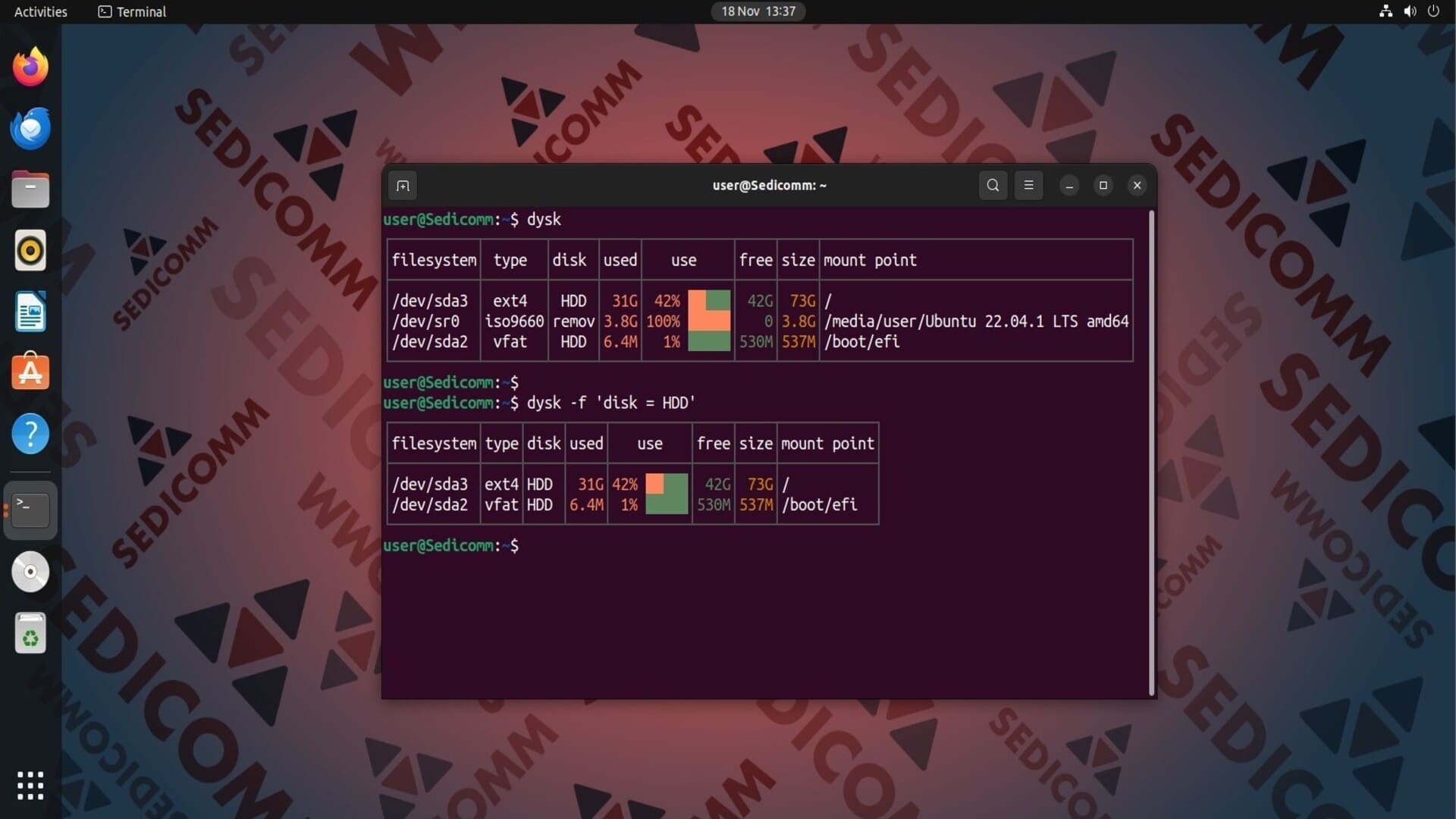Close the Terminal window
The height and width of the screenshot is (819, 1456).
1137,185
